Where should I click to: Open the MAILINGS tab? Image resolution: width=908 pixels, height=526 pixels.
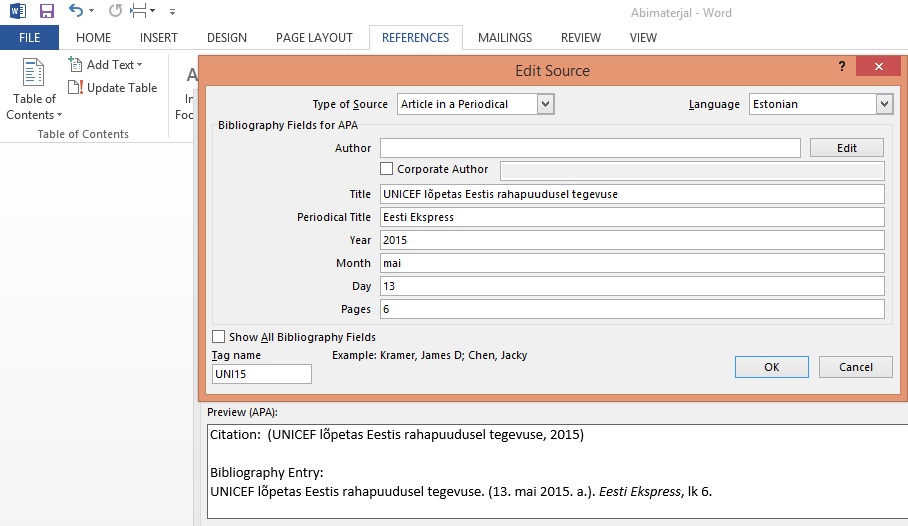click(505, 38)
